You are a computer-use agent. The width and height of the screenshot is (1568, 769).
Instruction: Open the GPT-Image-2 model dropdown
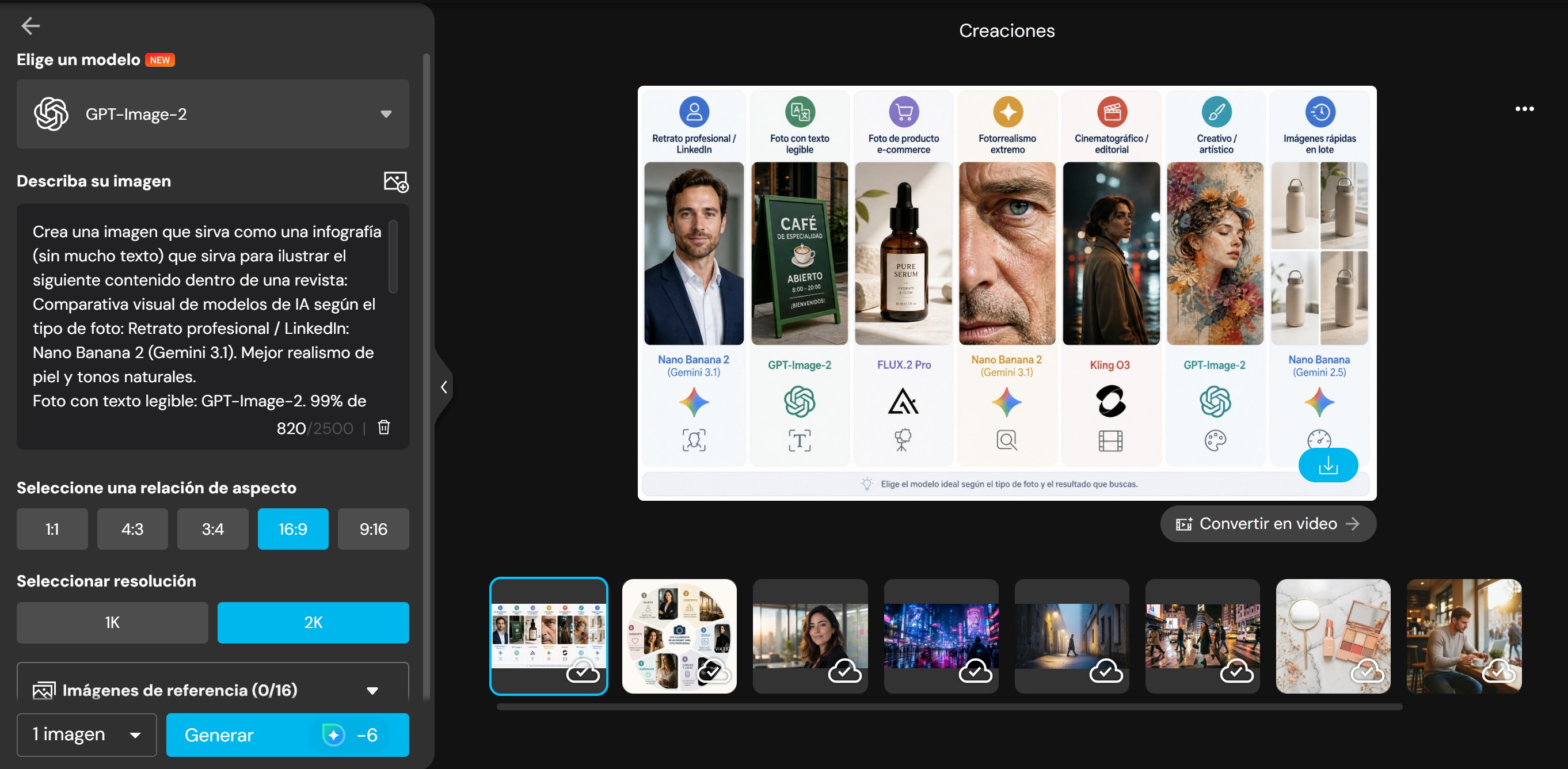click(x=213, y=114)
